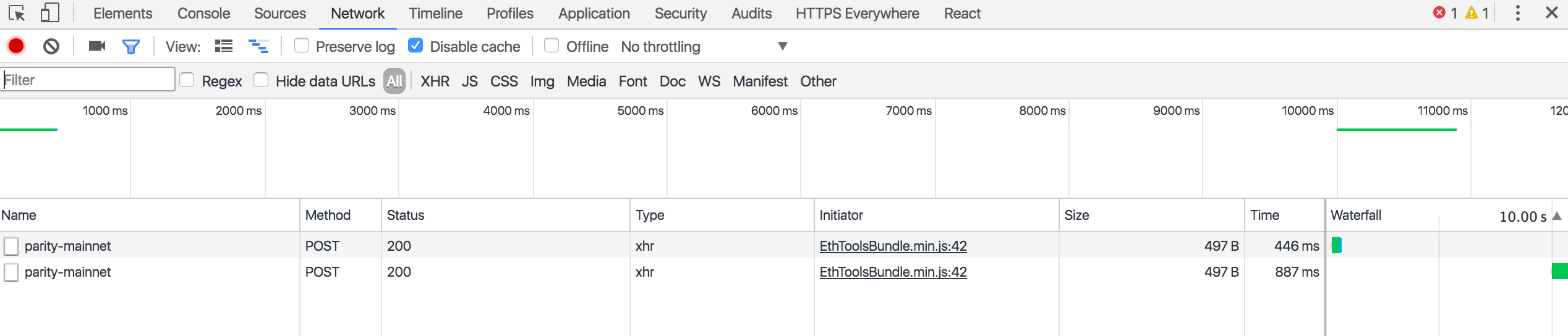The image size is (1568, 336).
Task: Enable the Preserve log checkbox
Action: tap(302, 46)
